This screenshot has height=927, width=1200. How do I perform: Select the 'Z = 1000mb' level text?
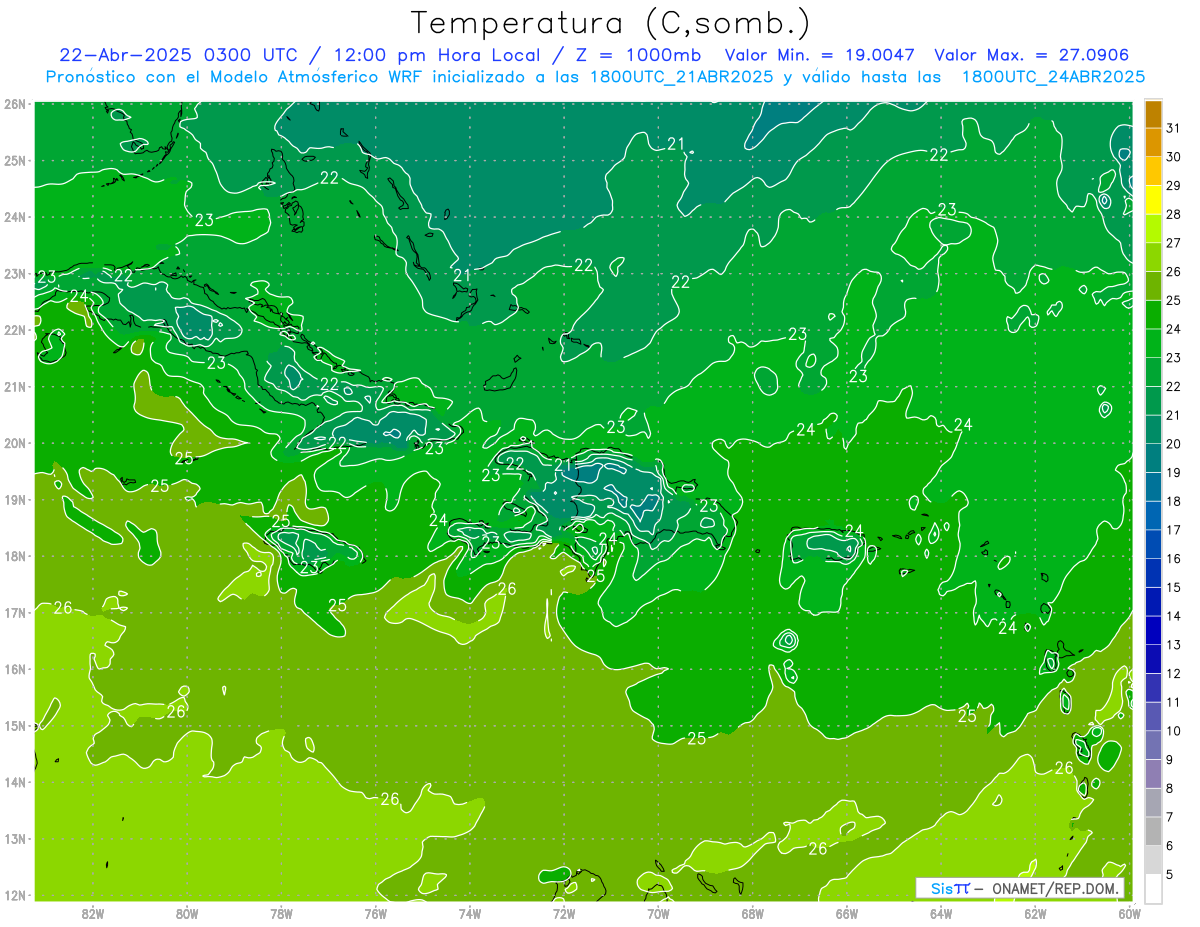638,55
